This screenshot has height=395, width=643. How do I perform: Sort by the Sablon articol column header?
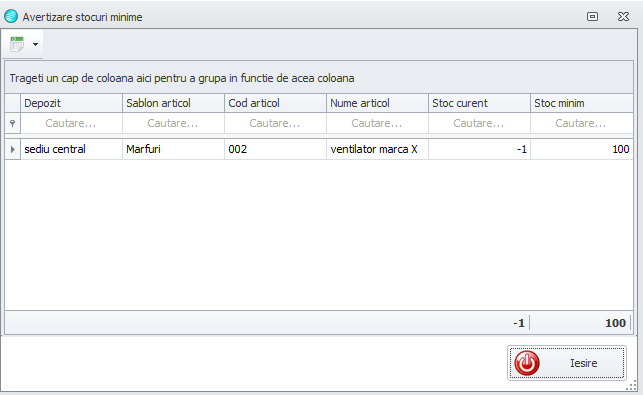pos(173,103)
